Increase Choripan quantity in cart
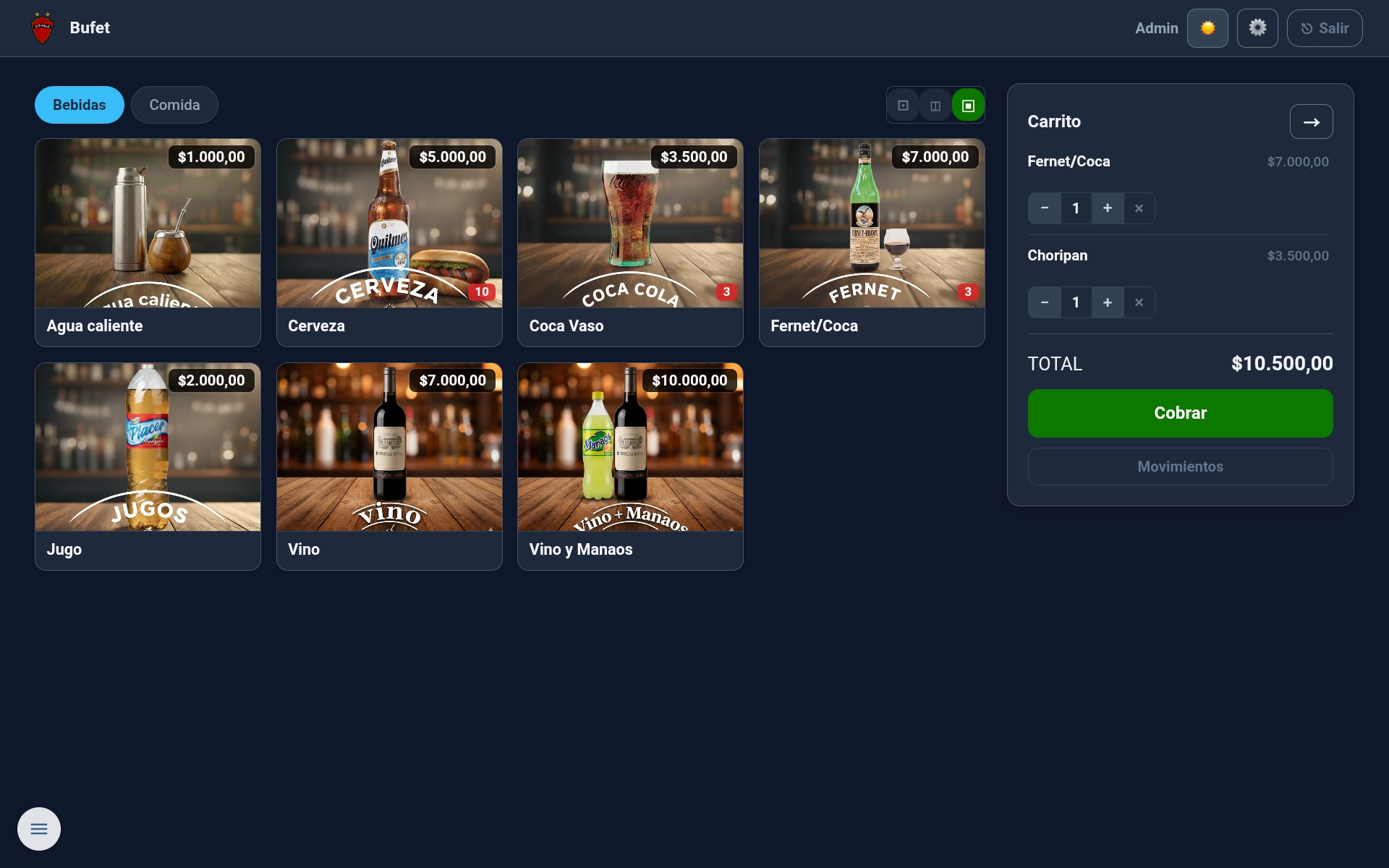The height and width of the screenshot is (868, 1389). pos(1108,302)
